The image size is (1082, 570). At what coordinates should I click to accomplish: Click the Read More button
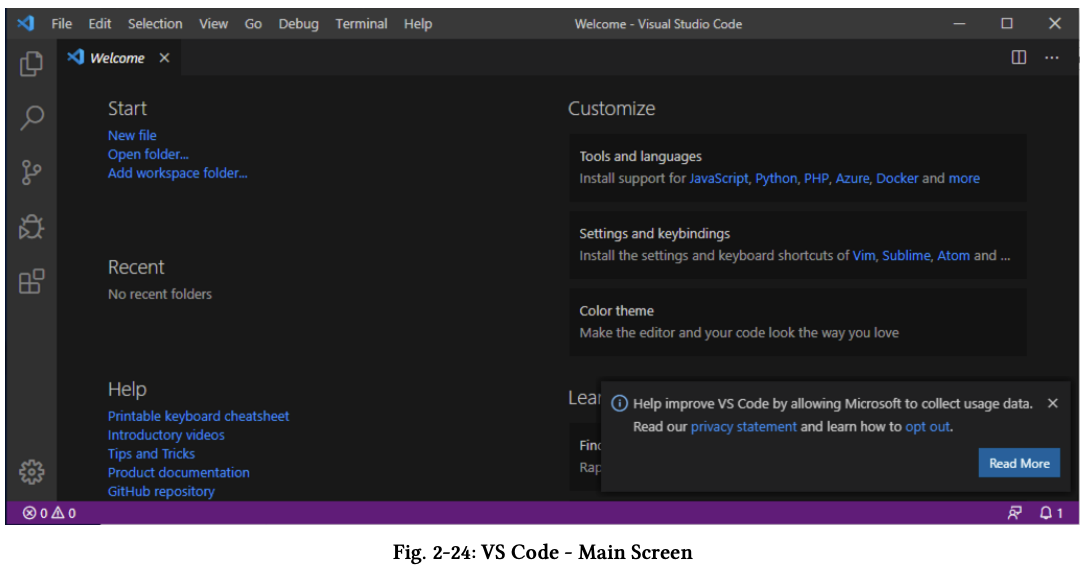pos(1019,463)
